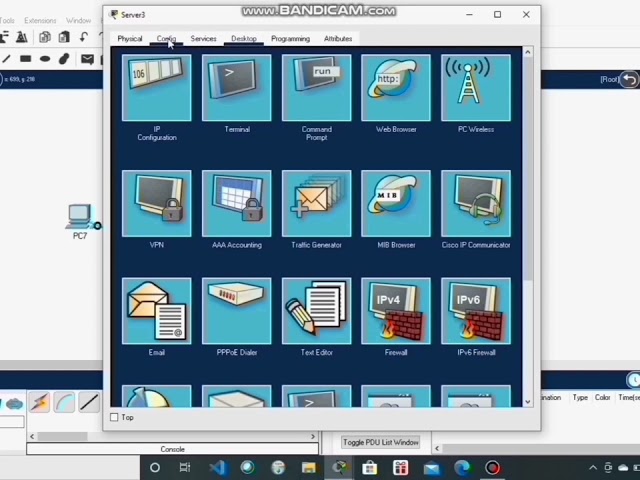The image size is (640, 480).
Task: Click the Windows Start button in taskbar
Action: pyautogui.click(x=155, y=467)
